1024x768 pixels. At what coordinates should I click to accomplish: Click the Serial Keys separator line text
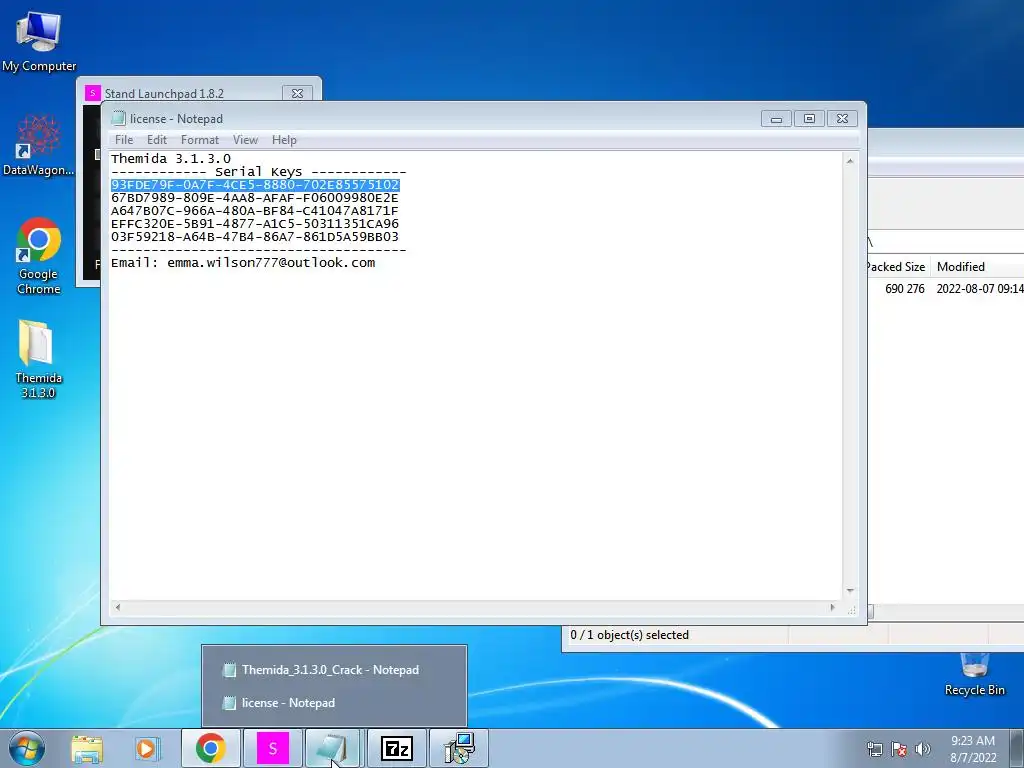point(259,172)
